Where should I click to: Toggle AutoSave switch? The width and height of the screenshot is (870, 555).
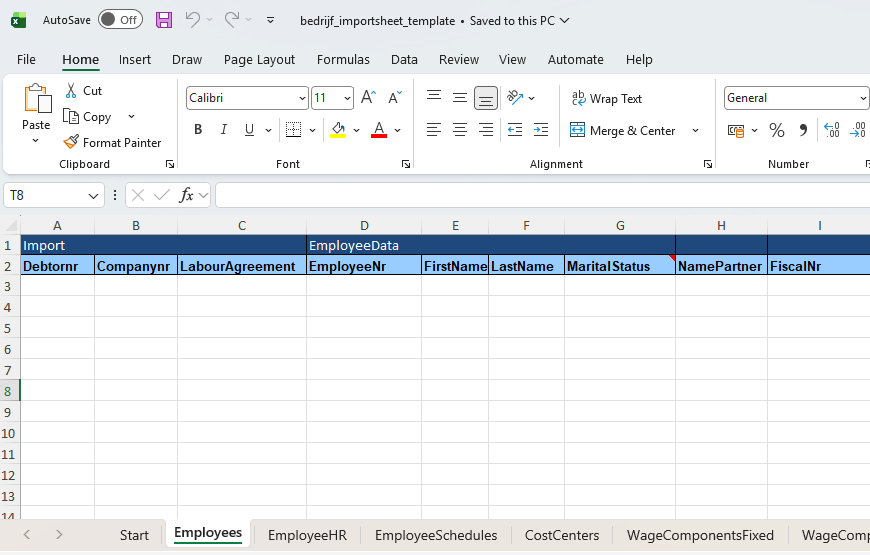tap(120, 20)
